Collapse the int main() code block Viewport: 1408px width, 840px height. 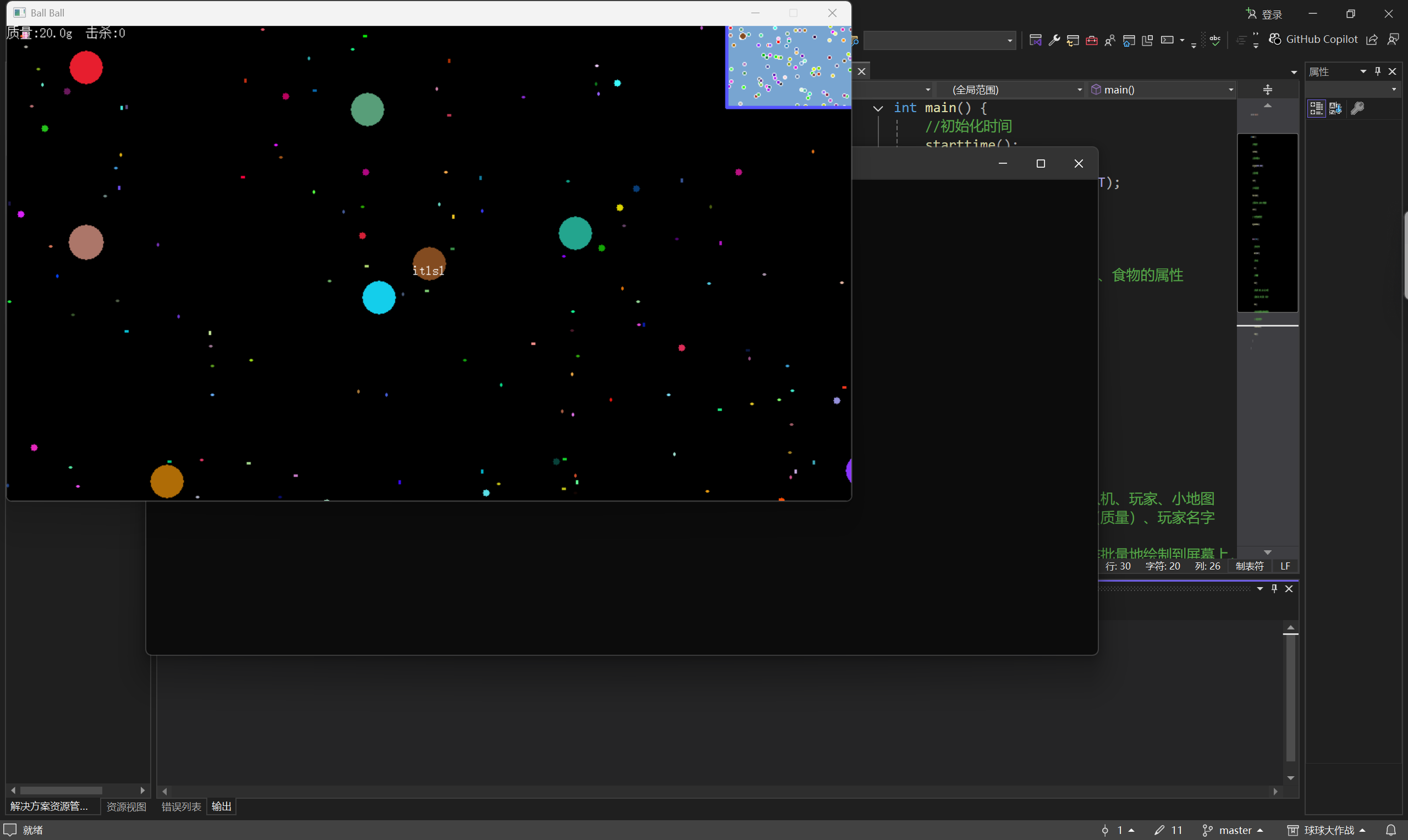(x=878, y=108)
